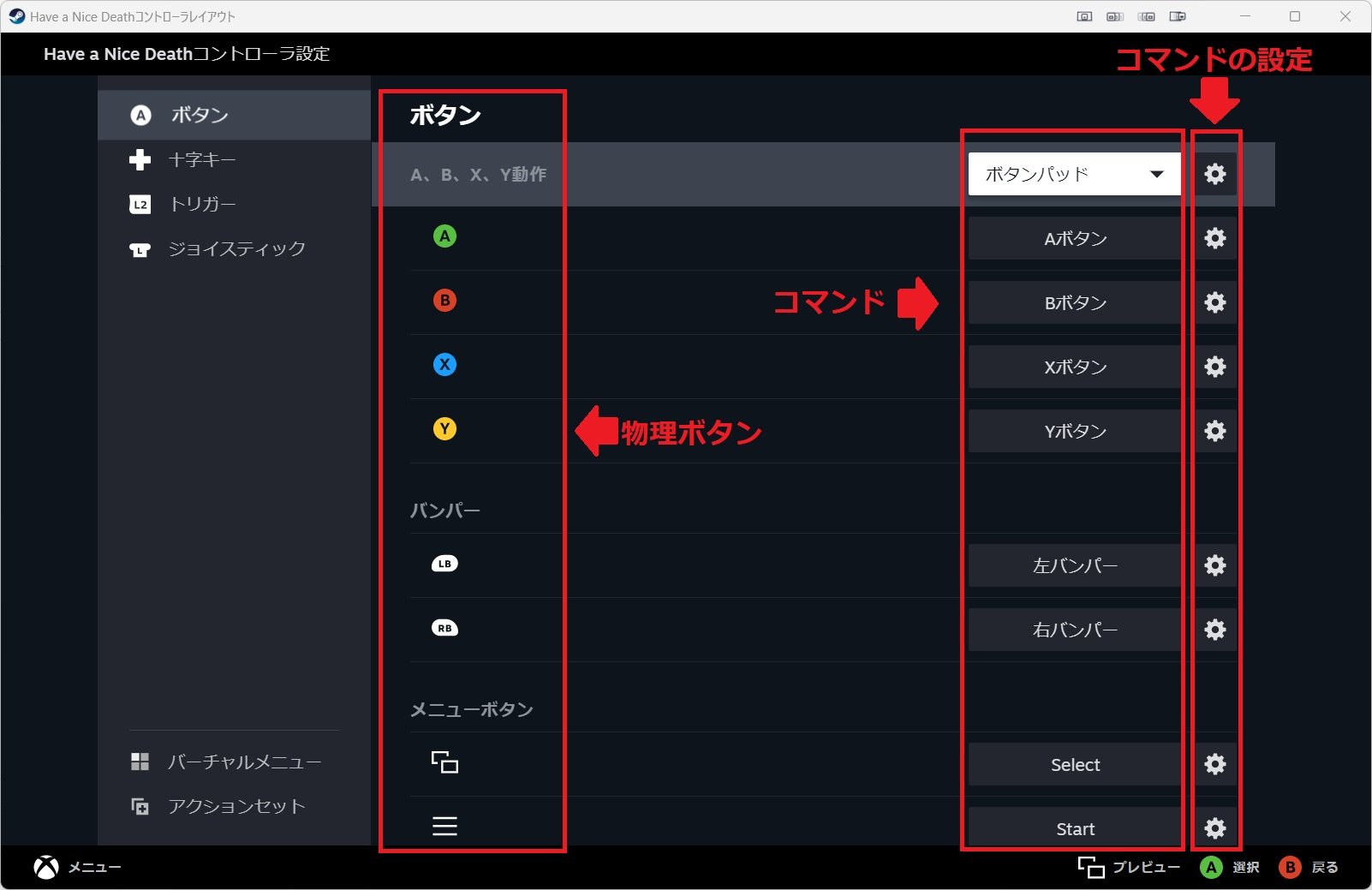The image size is (1372, 890).
Task: Select the ジョイスティック sidebar tab
Action: (x=234, y=248)
